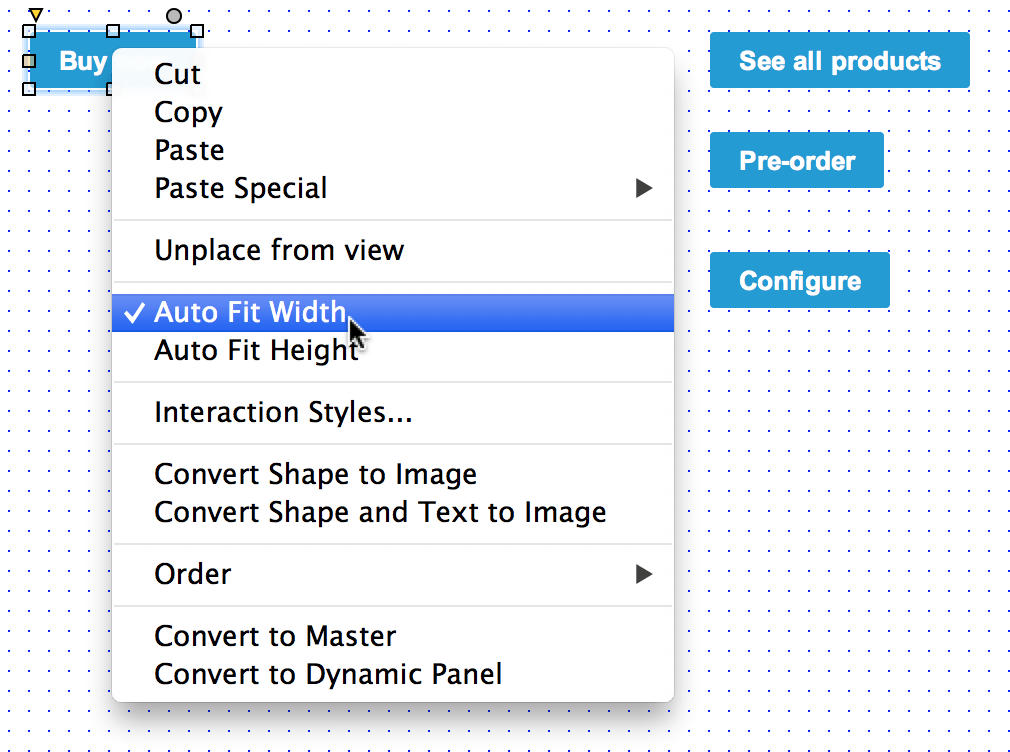The width and height of the screenshot is (1010, 752).
Task: Expand the Paste Special submenu arrow
Action: pos(644,188)
